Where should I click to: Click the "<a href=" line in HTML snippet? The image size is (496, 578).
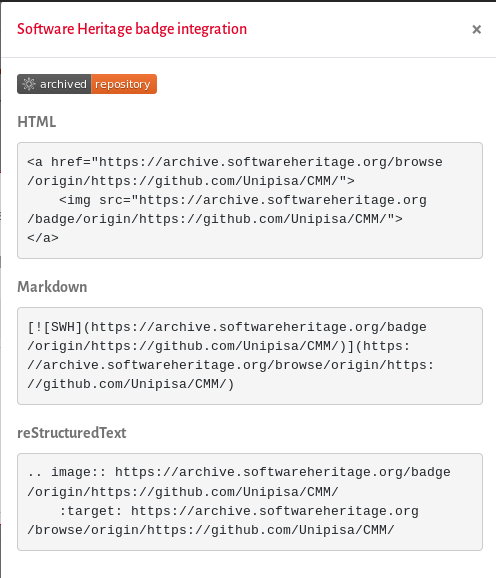[235, 162]
